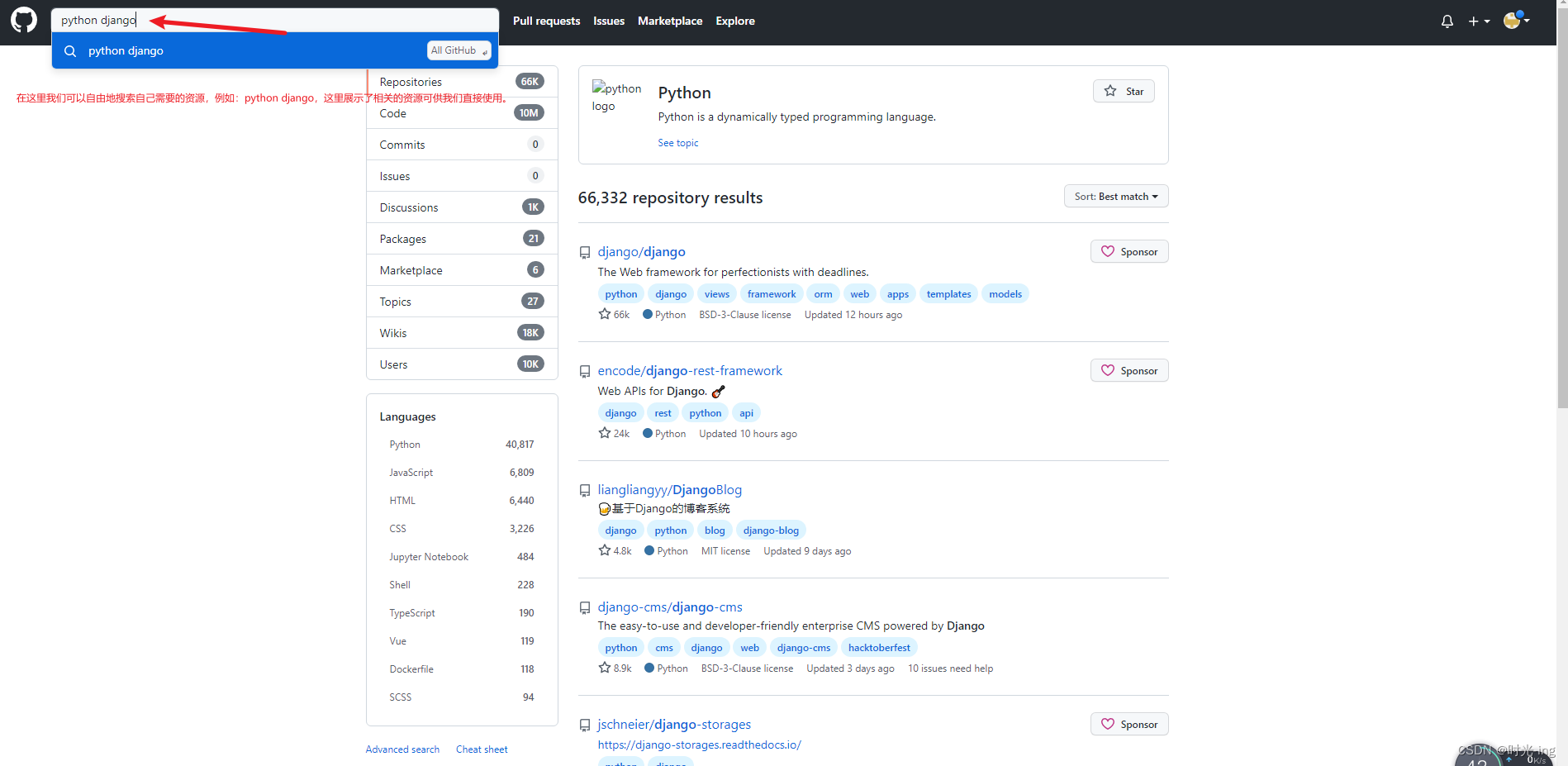Show Topics search results

pyautogui.click(x=462, y=302)
